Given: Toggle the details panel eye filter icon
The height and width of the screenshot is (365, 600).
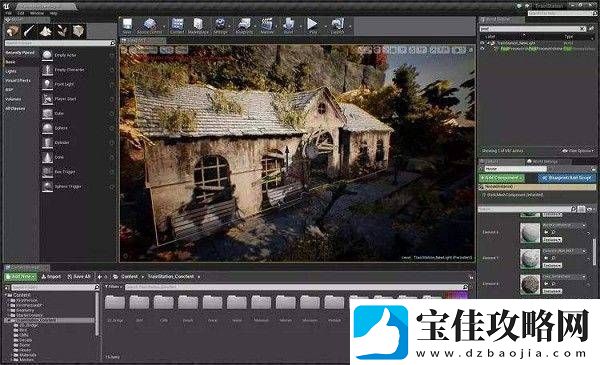Looking at the screenshot, I should pyautogui.click(x=590, y=209).
